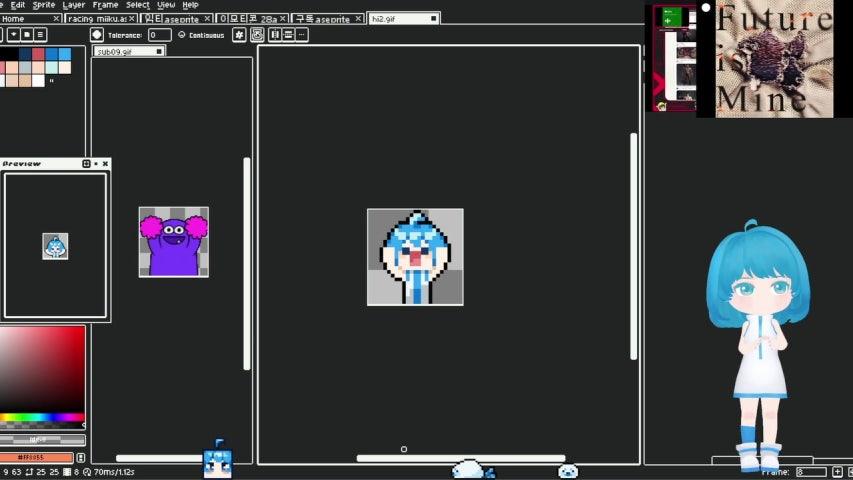This screenshot has width=853, height=480.
Task: Click the paint bucket tool icon
Action: click(97, 35)
